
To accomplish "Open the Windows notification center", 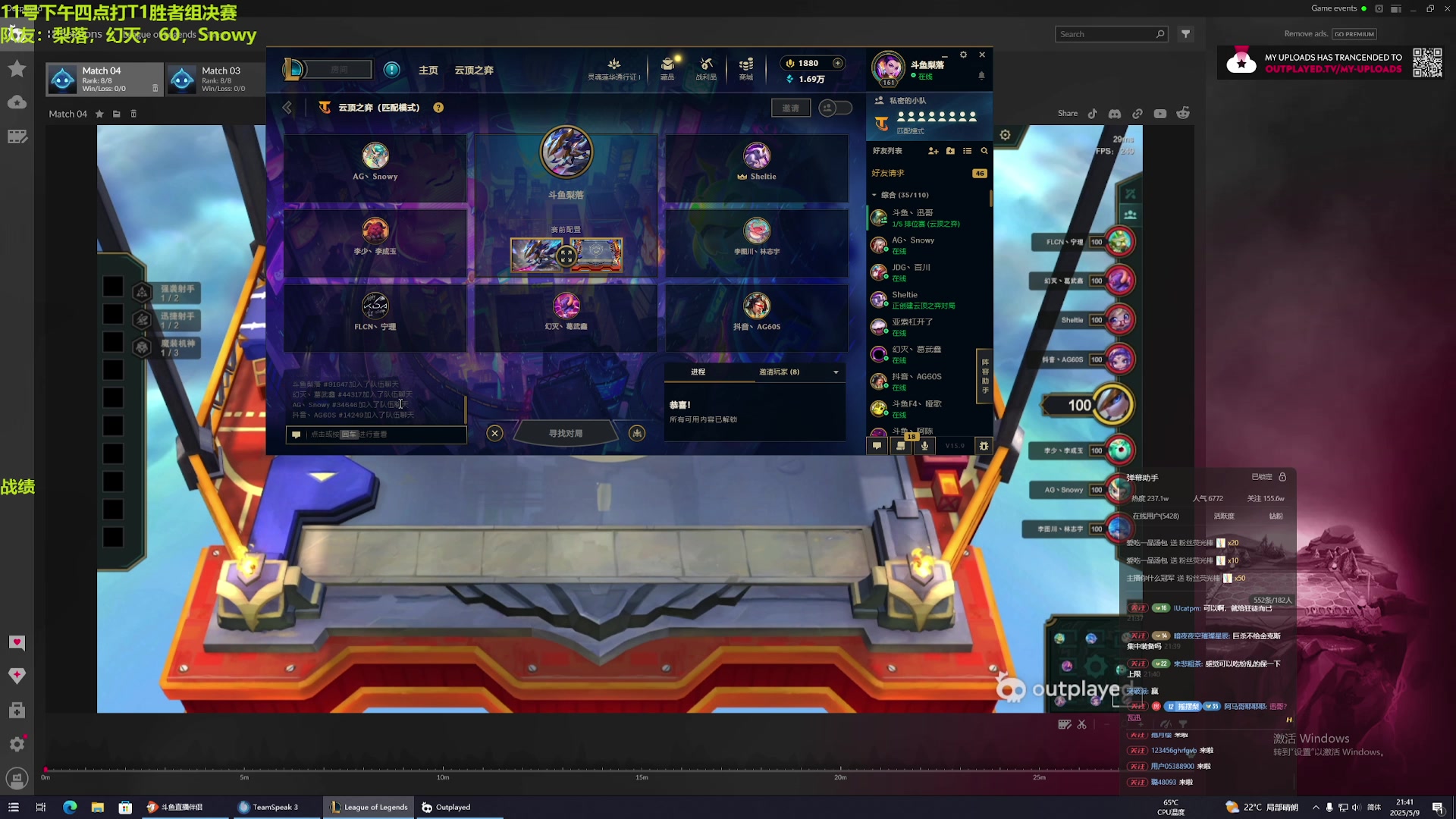I will pos(1438,807).
